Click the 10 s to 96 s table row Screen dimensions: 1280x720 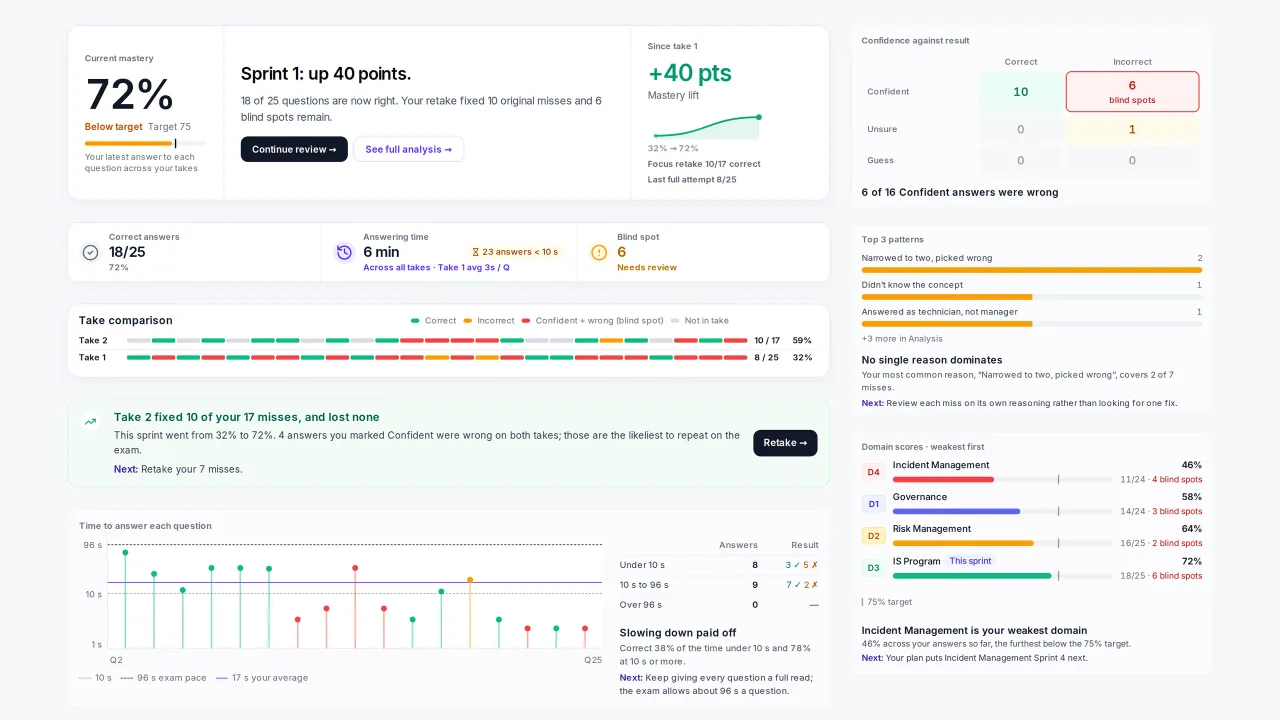(719, 585)
